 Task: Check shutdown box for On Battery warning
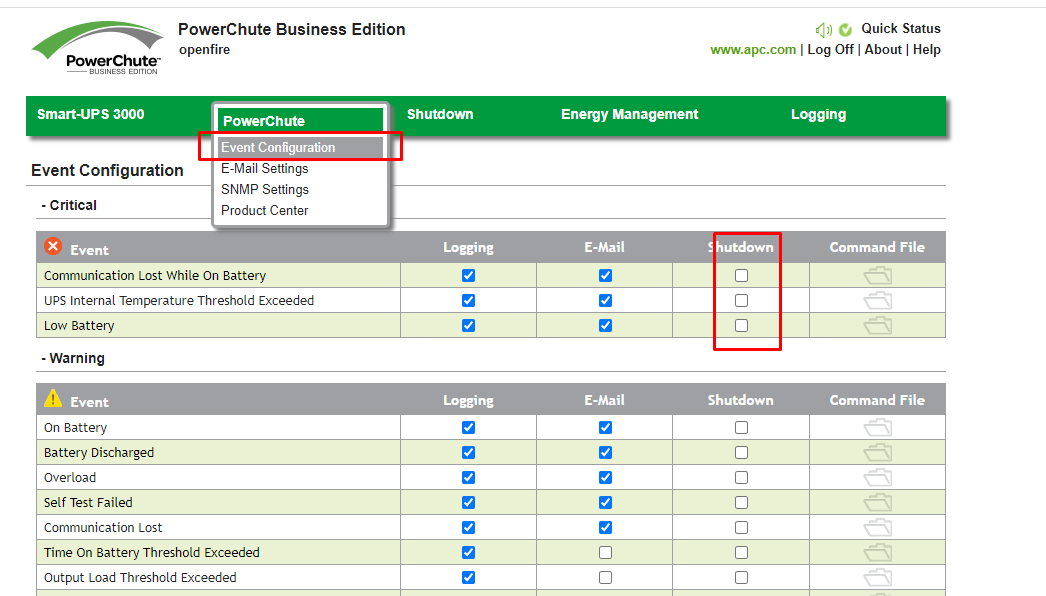(741, 428)
